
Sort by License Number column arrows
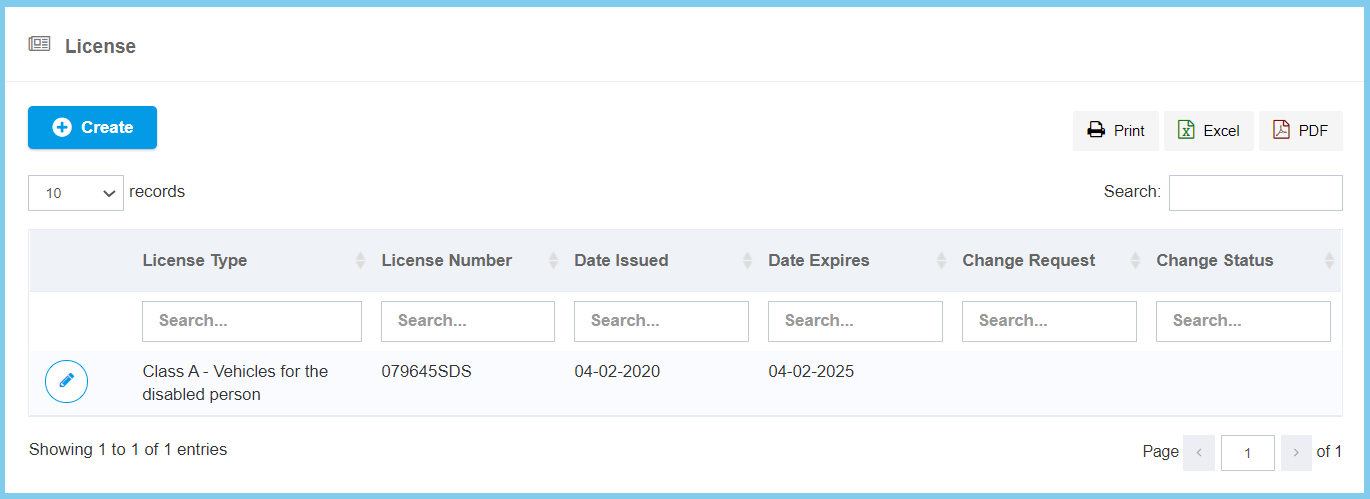click(x=553, y=261)
